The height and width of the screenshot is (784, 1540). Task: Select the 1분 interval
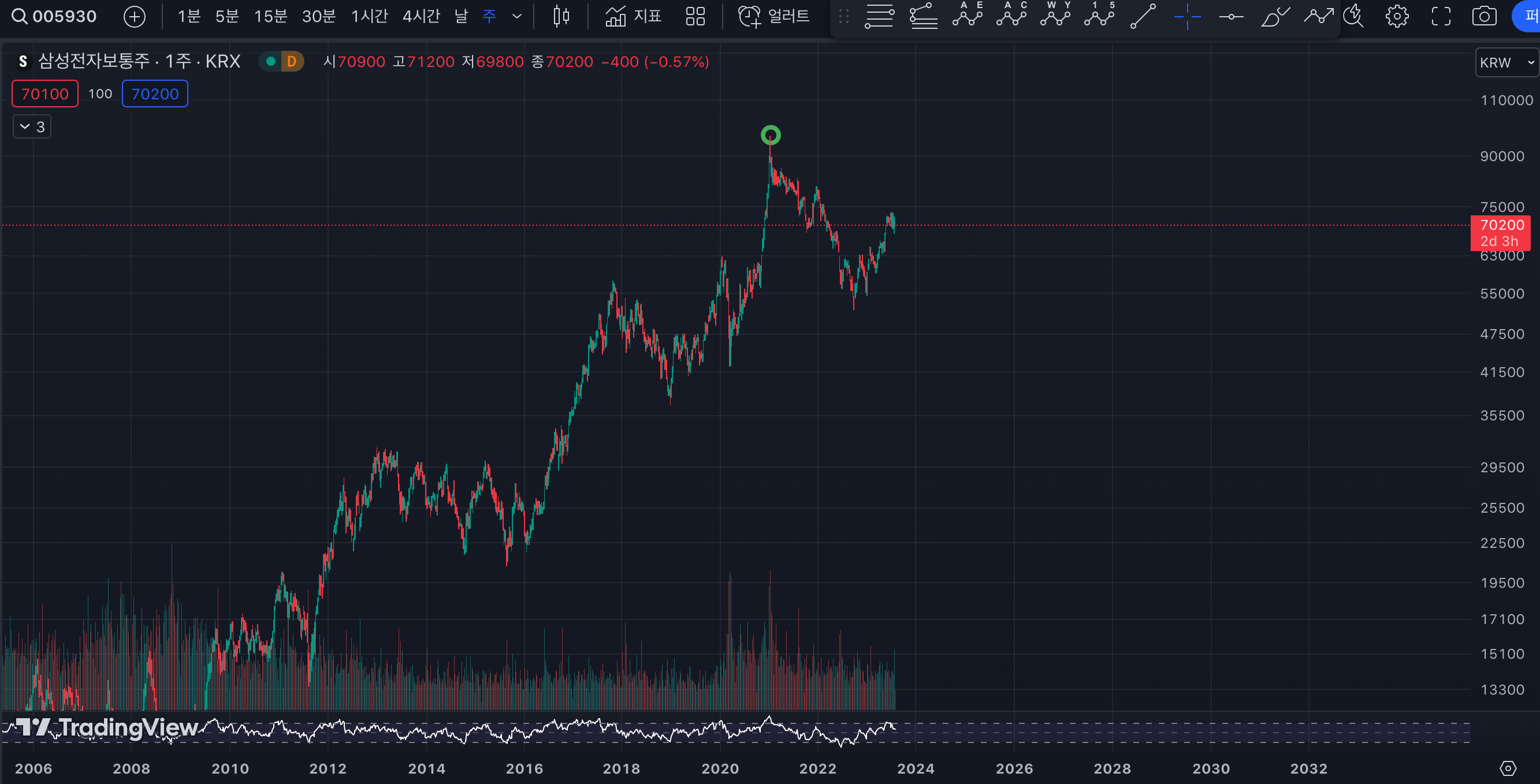189,16
